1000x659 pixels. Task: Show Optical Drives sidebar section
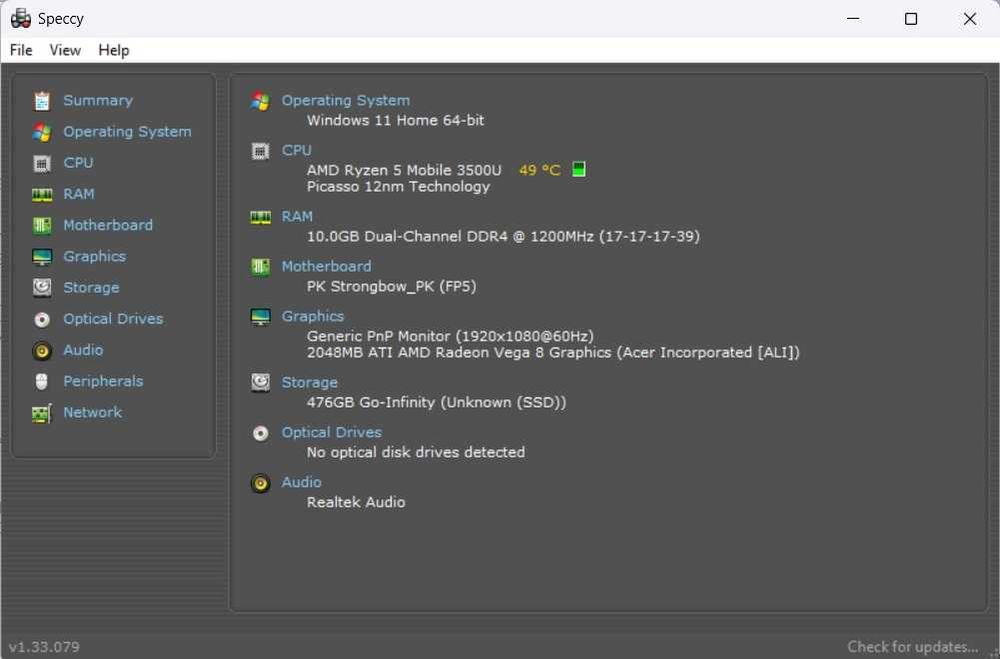coord(114,319)
